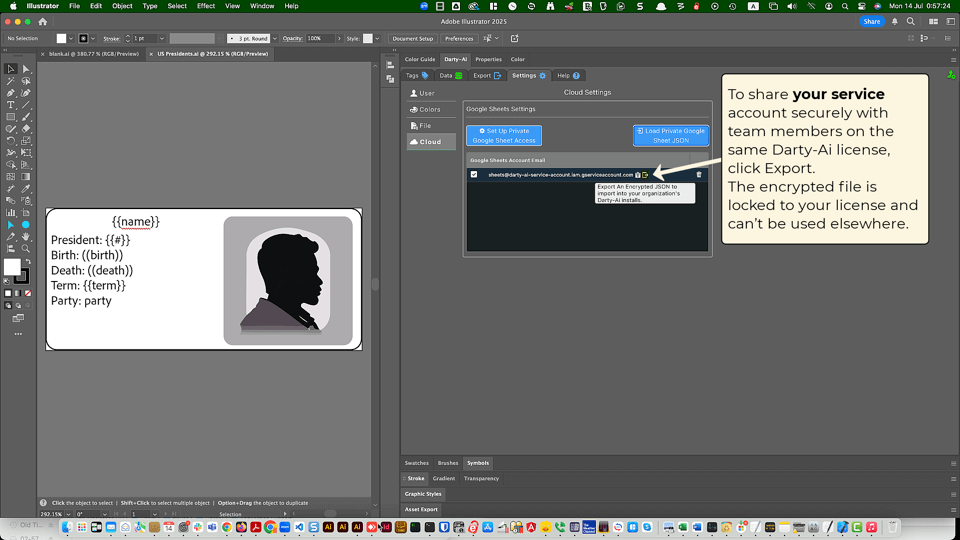Viewport: 960px width, 540px height.
Task: Click the white fill swatch in control bar
Action: tap(61, 39)
